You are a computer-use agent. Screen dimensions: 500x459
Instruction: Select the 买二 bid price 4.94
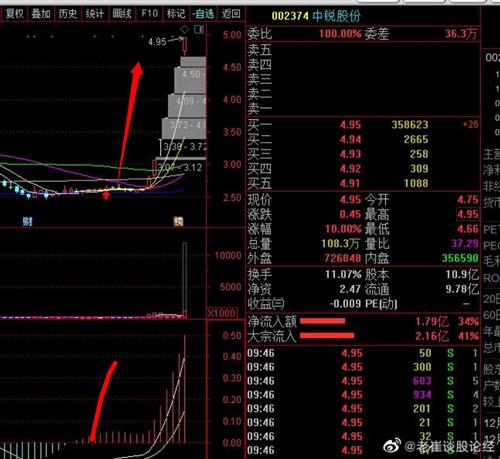[x=350, y=139]
